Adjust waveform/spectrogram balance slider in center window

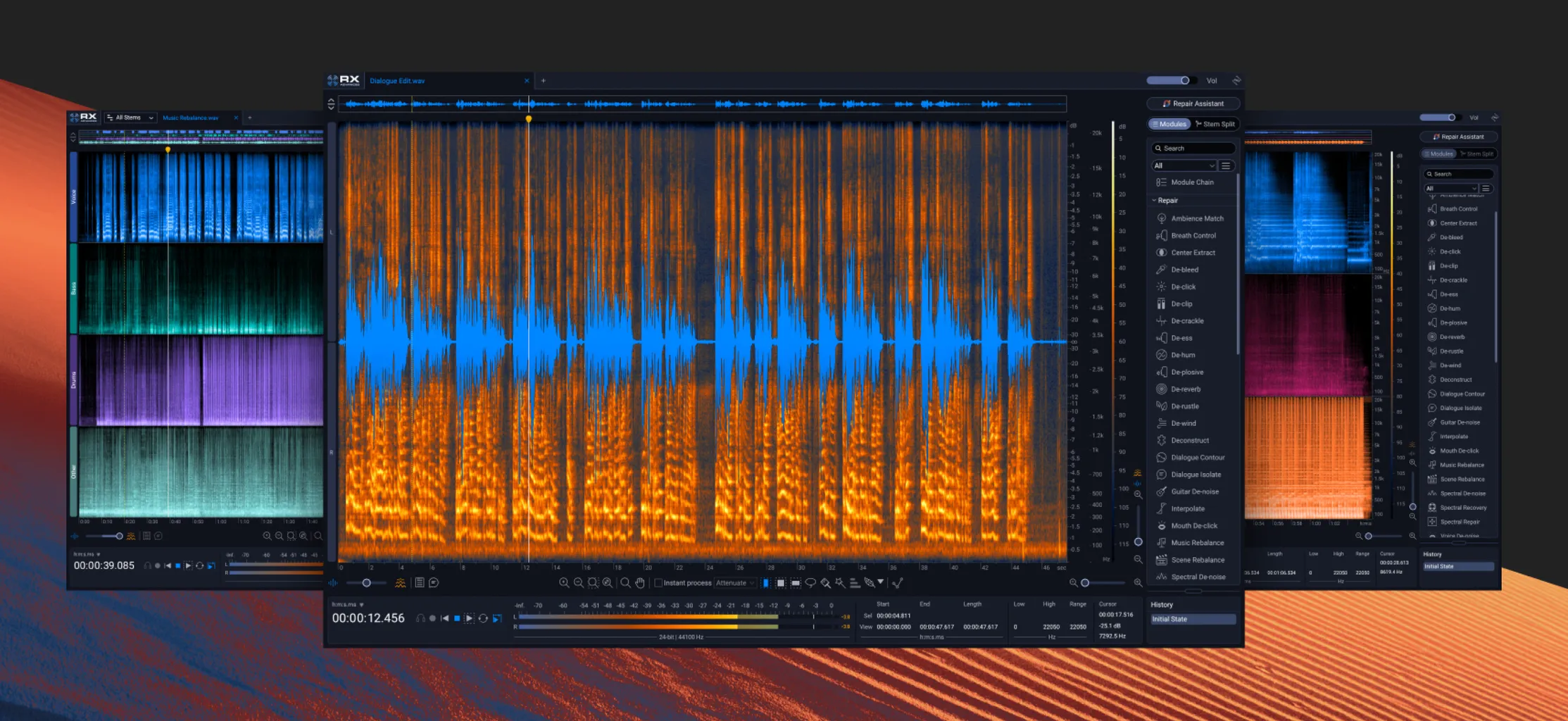[x=366, y=583]
